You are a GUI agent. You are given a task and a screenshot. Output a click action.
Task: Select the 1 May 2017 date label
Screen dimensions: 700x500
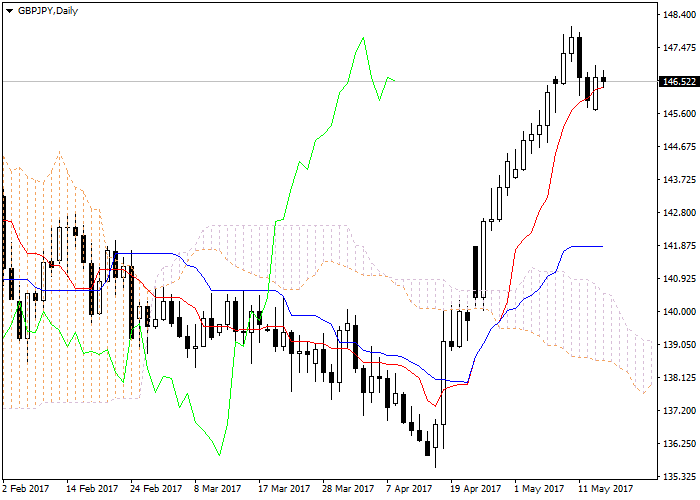pyautogui.click(x=539, y=489)
